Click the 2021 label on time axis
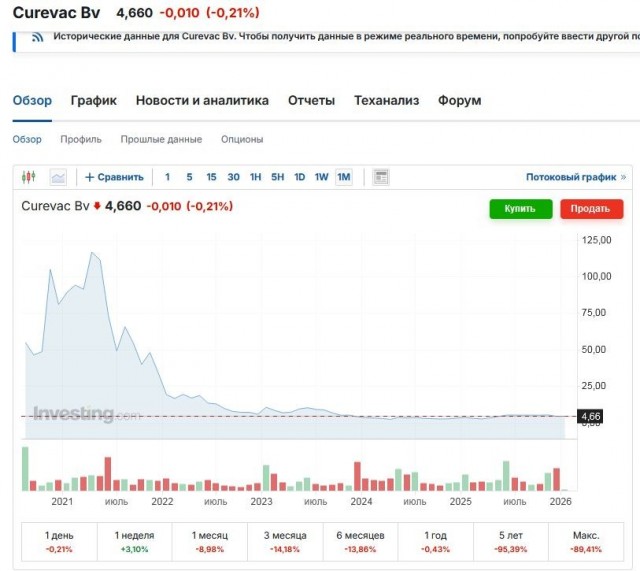The image size is (640, 571). pyautogui.click(x=62, y=502)
